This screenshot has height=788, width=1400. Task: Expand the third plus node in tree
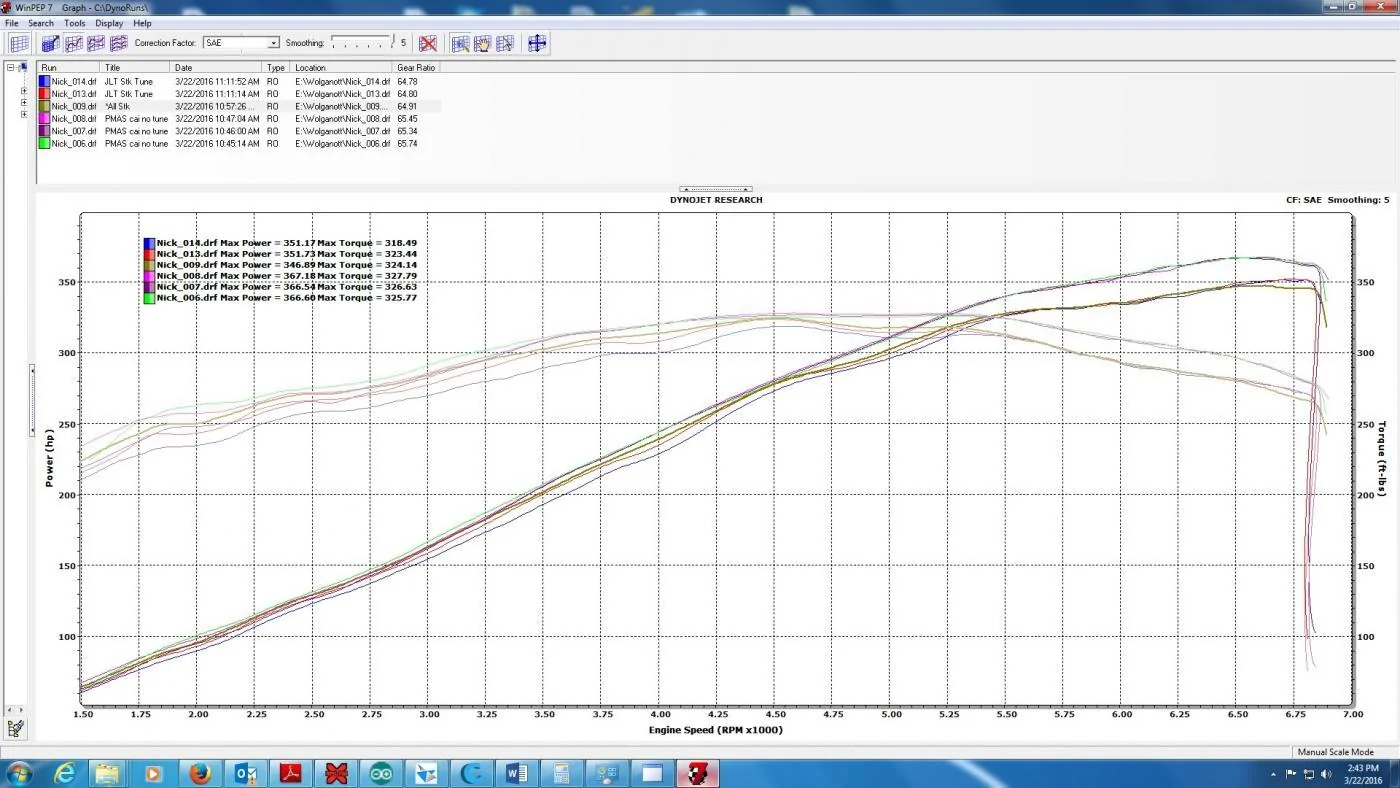[x=23, y=114]
